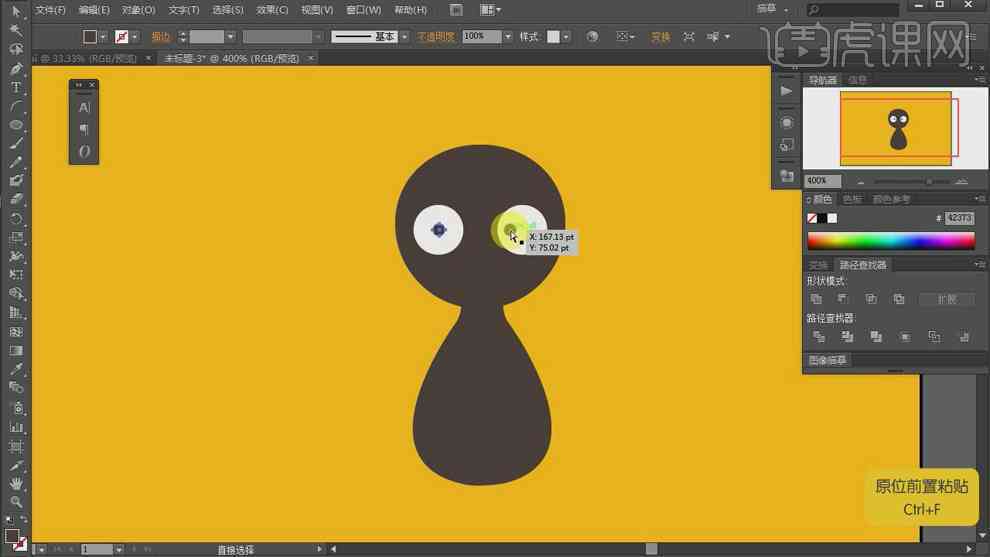Image resolution: width=990 pixels, height=557 pixels.
Task: Click the Recolor Artwork wheel icon
Action: [592, 37]
